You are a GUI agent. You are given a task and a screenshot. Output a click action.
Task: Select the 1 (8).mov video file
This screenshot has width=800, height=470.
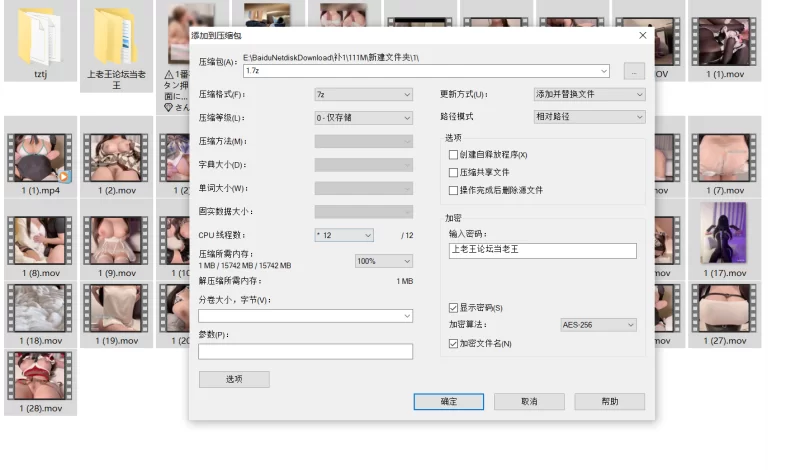point(40,240)
